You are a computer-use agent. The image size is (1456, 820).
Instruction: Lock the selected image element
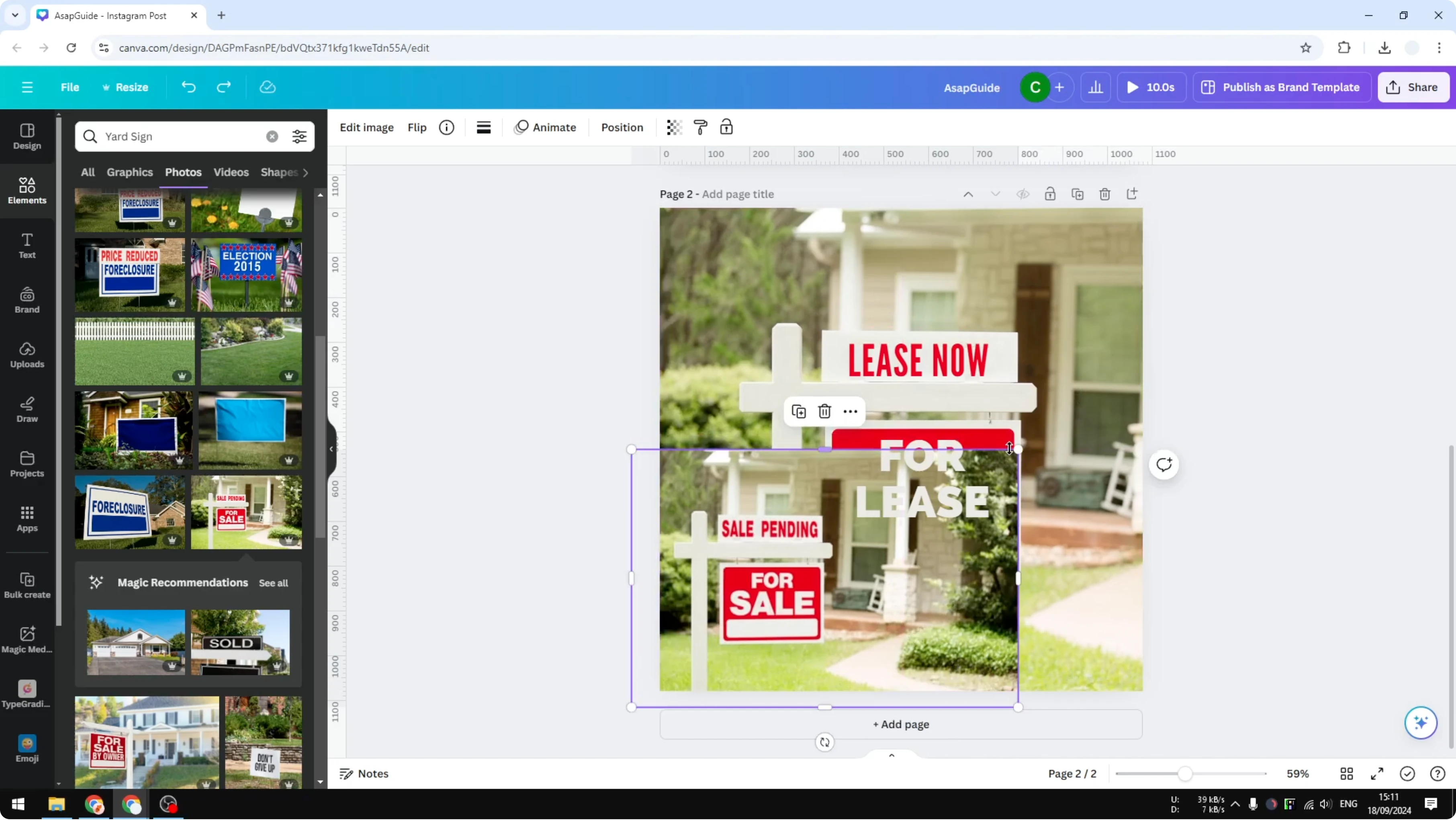pos(726,127)
